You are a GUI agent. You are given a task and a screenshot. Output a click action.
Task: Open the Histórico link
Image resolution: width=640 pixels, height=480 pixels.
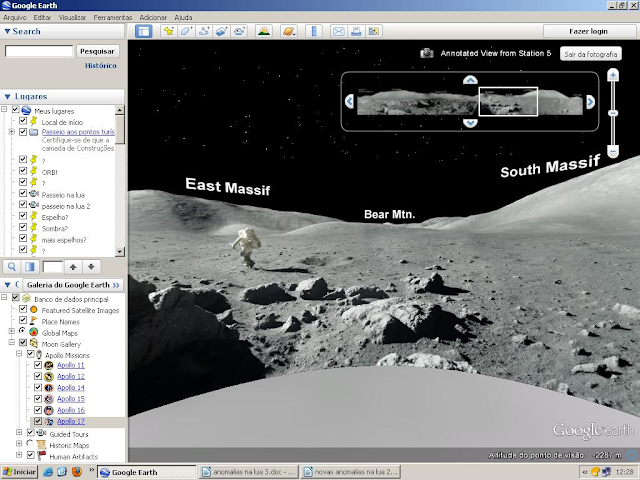pyautogui.click(x=101, y=65)
